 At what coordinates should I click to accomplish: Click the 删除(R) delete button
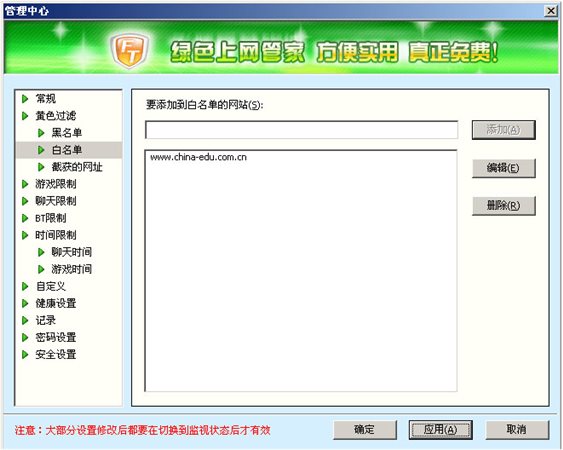[503, 206]
